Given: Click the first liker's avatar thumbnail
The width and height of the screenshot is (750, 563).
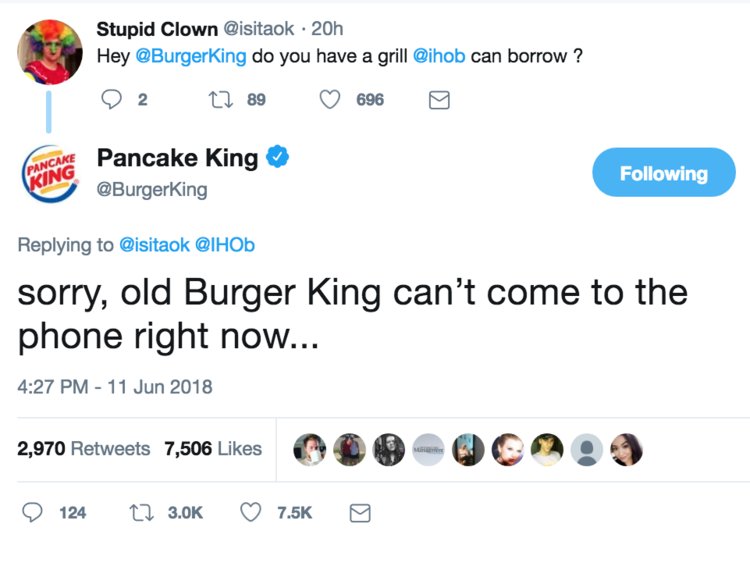Looking at the screenshot, I should [311, 450].
